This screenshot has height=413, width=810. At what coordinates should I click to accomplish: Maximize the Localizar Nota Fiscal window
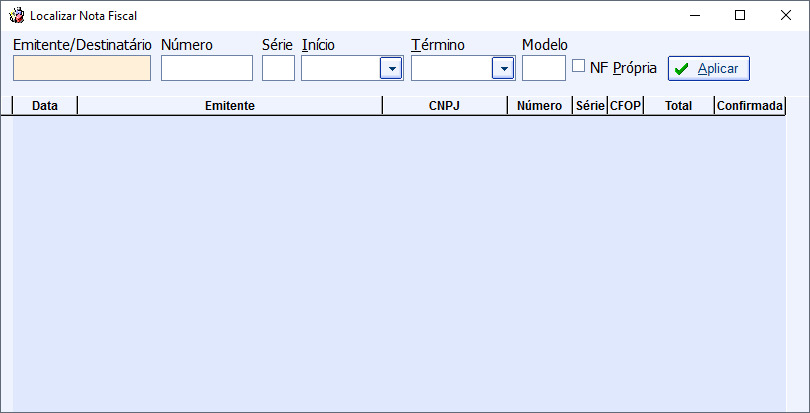740,16
